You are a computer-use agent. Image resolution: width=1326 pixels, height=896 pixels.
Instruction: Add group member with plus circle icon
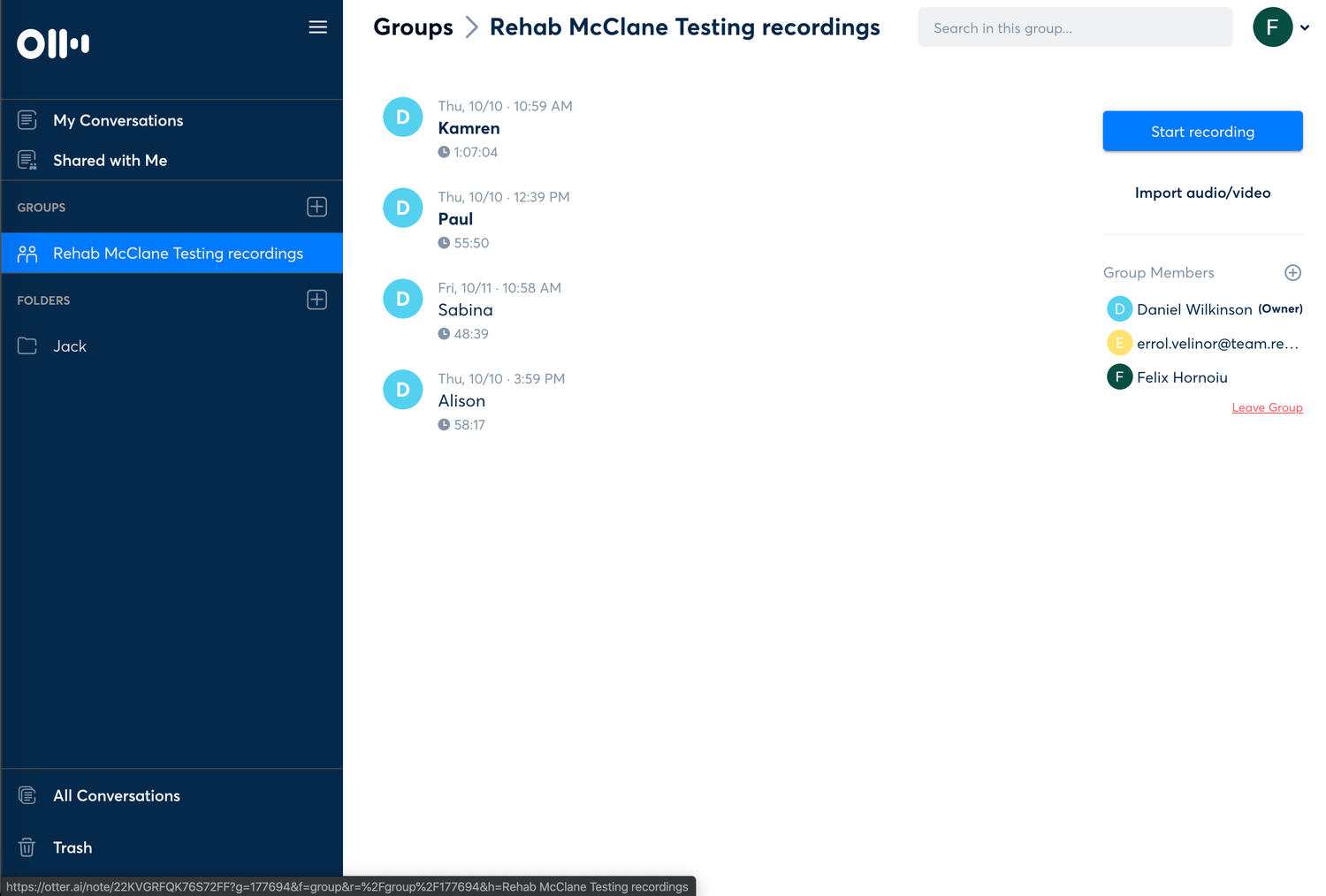point(1292,272)
